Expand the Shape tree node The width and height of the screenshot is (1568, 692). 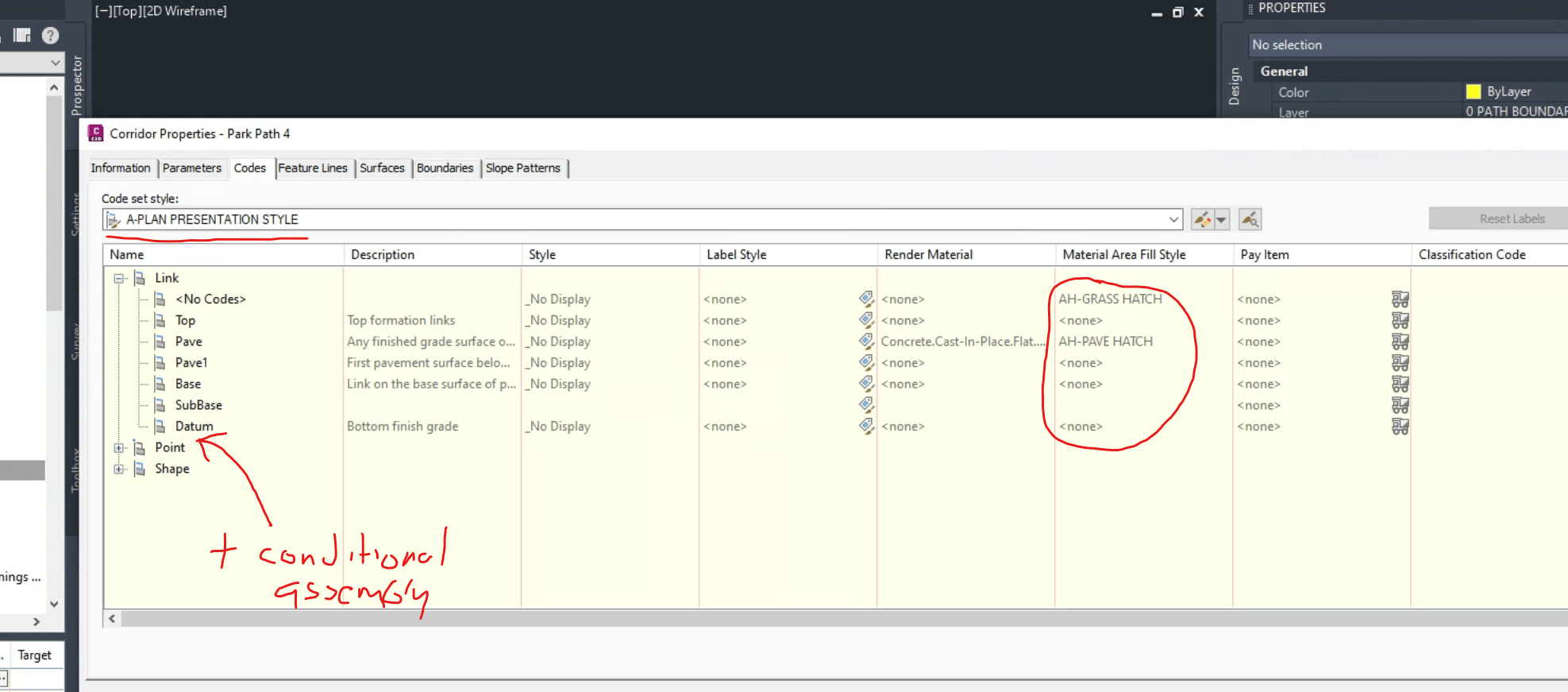119,469
